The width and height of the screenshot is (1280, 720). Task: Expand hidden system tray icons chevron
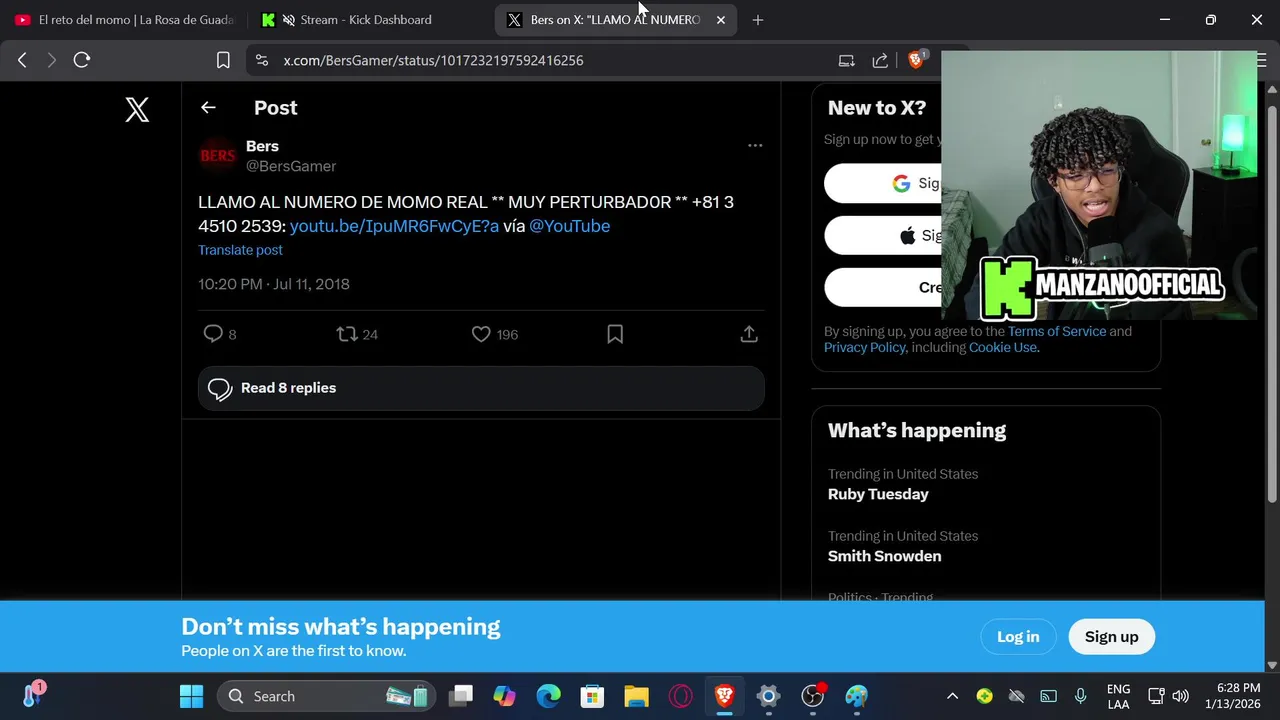pyautogui.click(x=952, y=696)
